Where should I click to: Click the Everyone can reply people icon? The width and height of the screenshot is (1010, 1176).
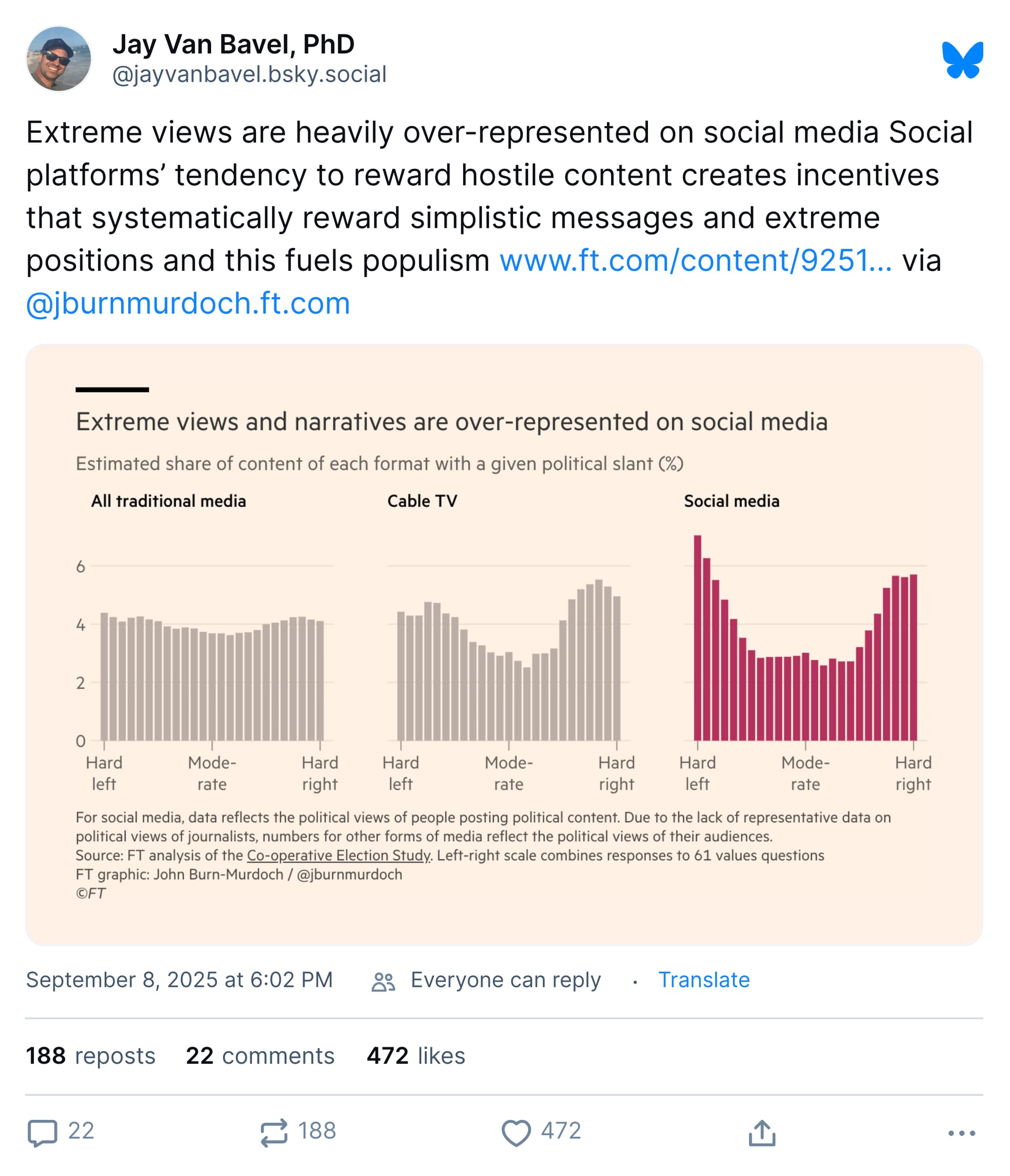point(383,982)
